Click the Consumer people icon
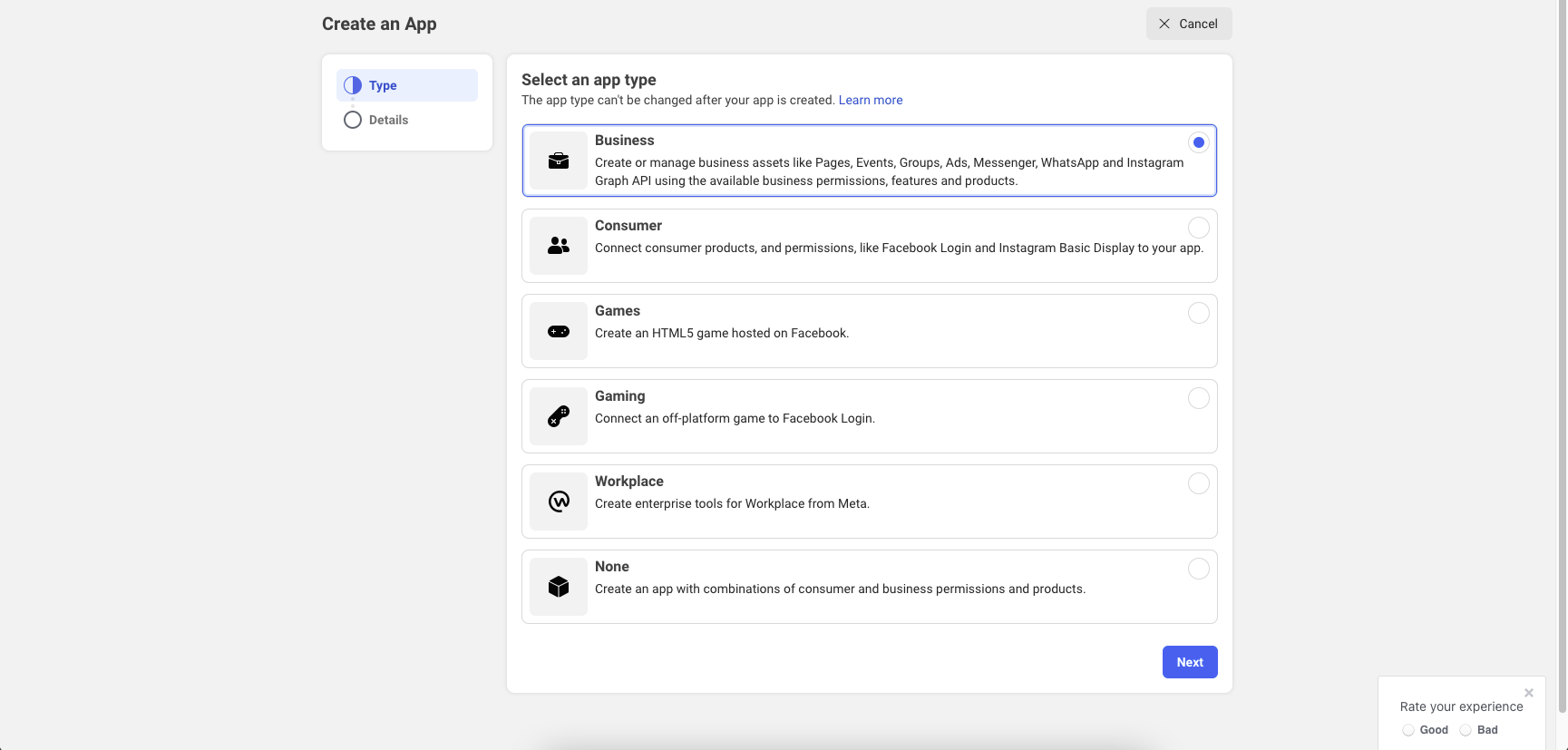The width and height of the screenshot is (1568, 750). [x=559, y=246]
